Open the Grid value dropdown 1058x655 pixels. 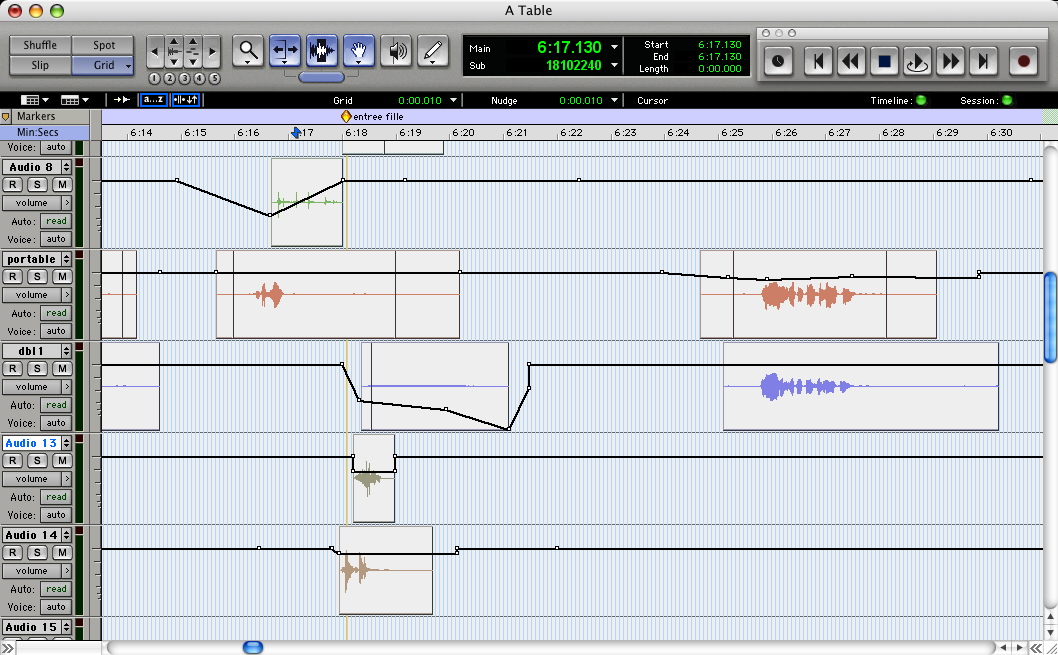tap(453, 101)
